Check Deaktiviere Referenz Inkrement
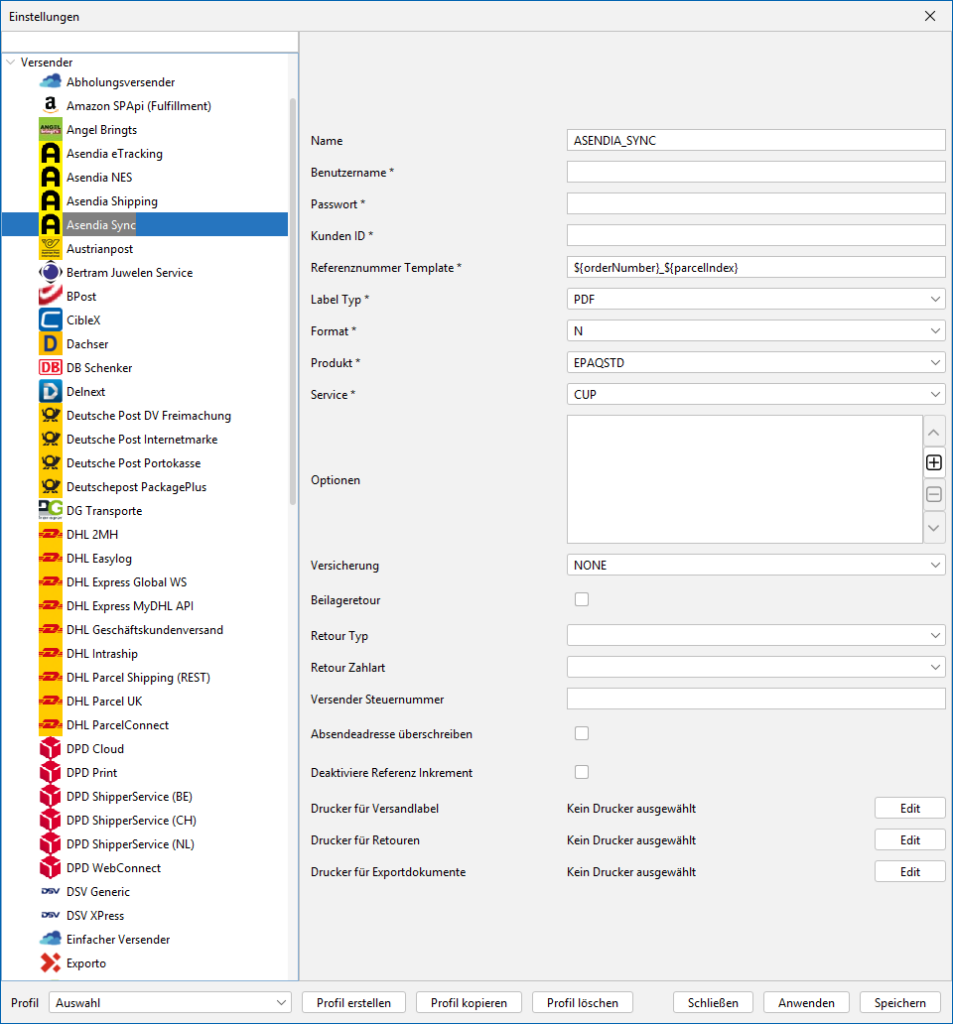Screen dimensions: 953x1024 click(x=581, y=772)
